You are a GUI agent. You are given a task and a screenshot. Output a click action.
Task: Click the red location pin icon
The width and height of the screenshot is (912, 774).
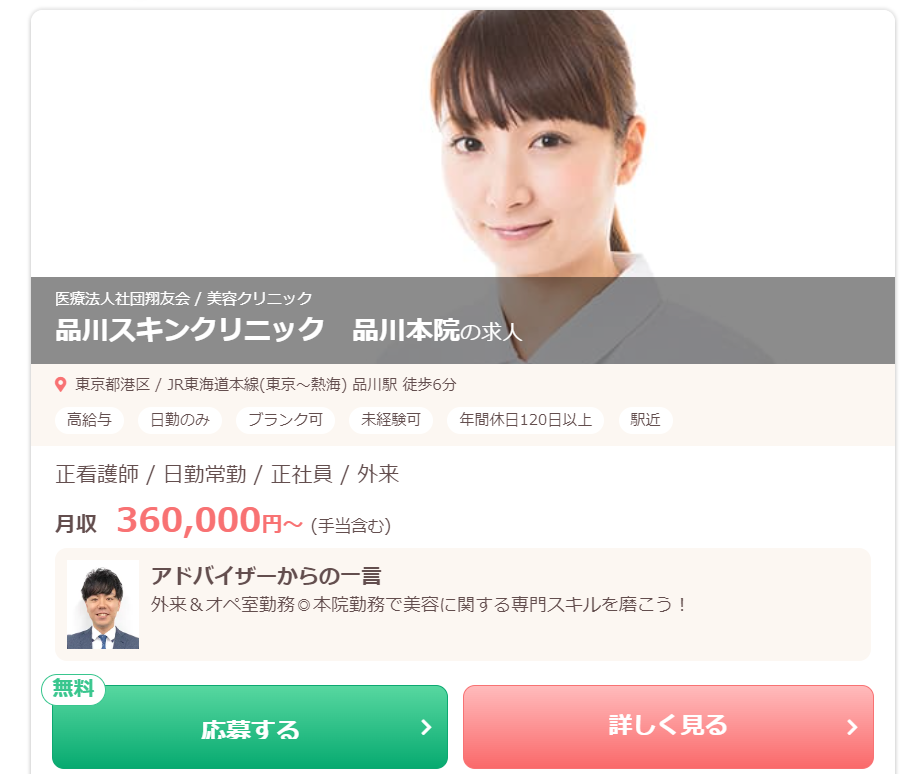(x=60, y=384)
